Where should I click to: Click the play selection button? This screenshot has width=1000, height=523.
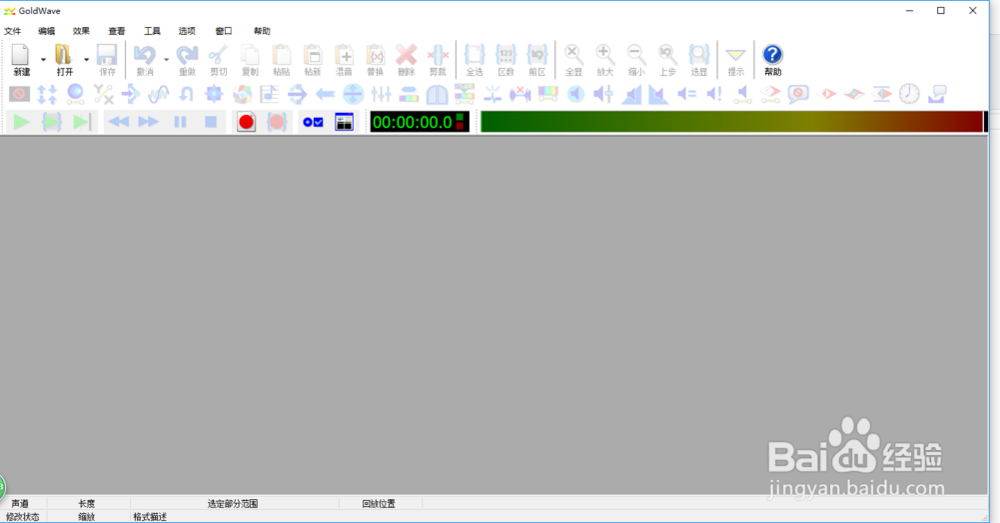point(52,122)
